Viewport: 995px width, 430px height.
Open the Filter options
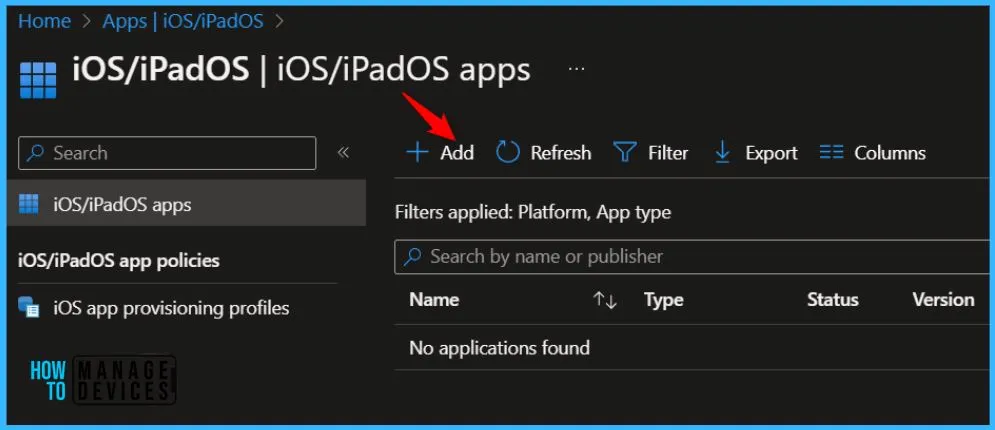pyautogui.click(x=650, y=153)
